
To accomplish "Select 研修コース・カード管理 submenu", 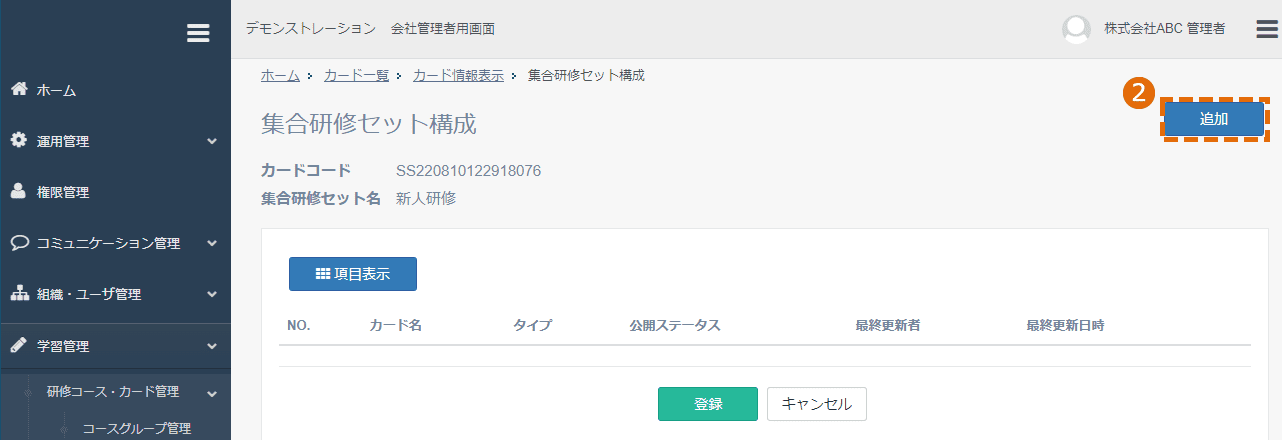I will coord(115,392).
